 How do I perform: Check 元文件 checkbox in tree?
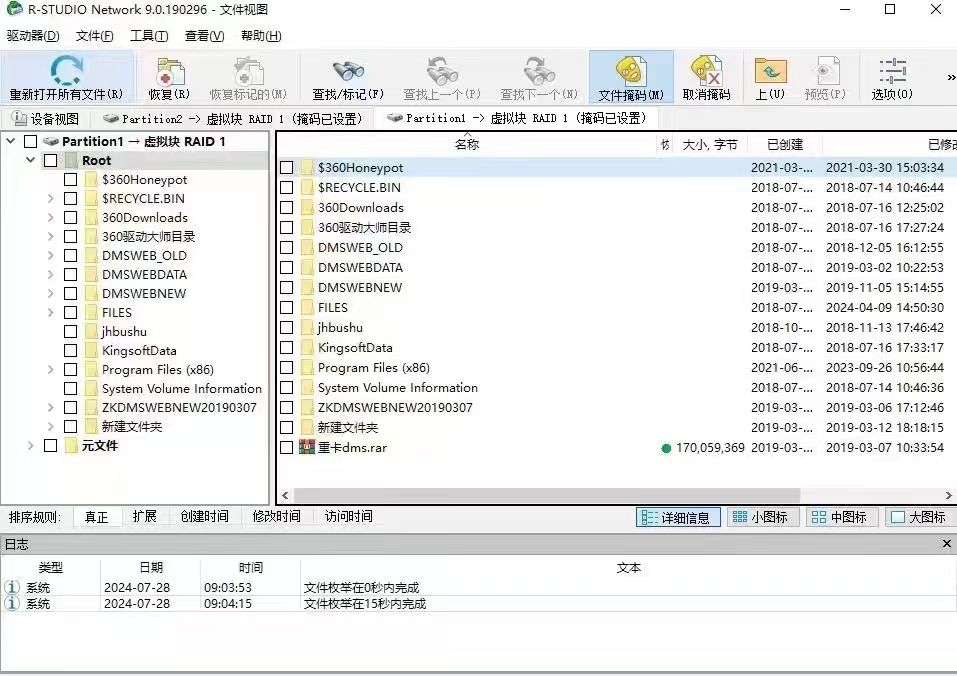[x=51, y=445]
